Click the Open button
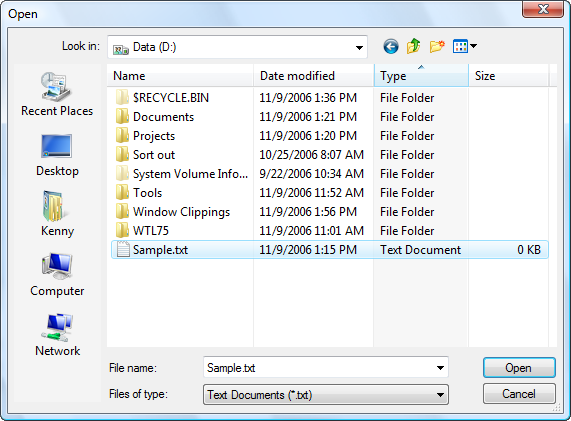This screenshot has width=571, height=421. (519, 368)
